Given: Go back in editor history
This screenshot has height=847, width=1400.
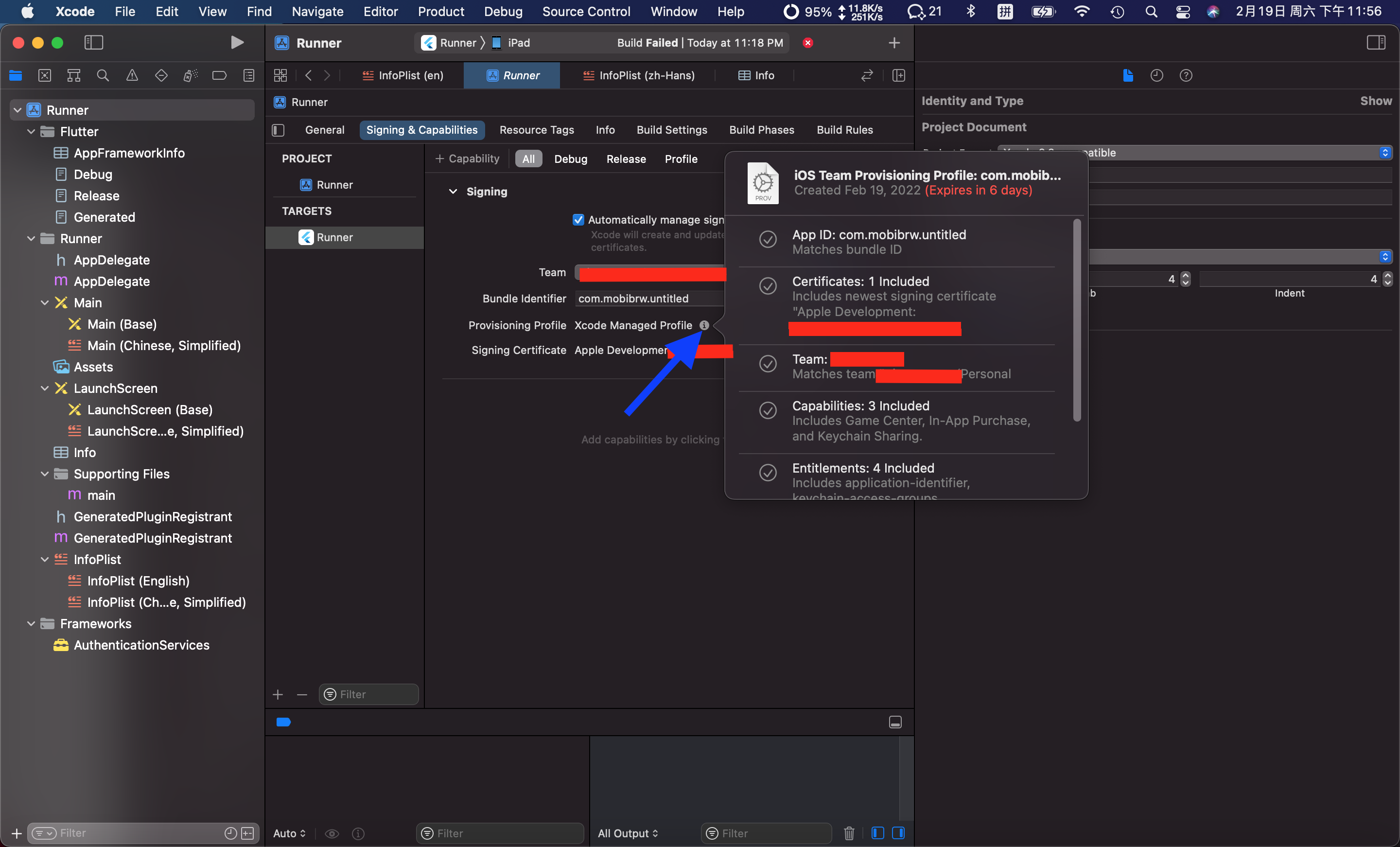Looking at the screenshot, I should pyautogui.click(x=309, y=75).
